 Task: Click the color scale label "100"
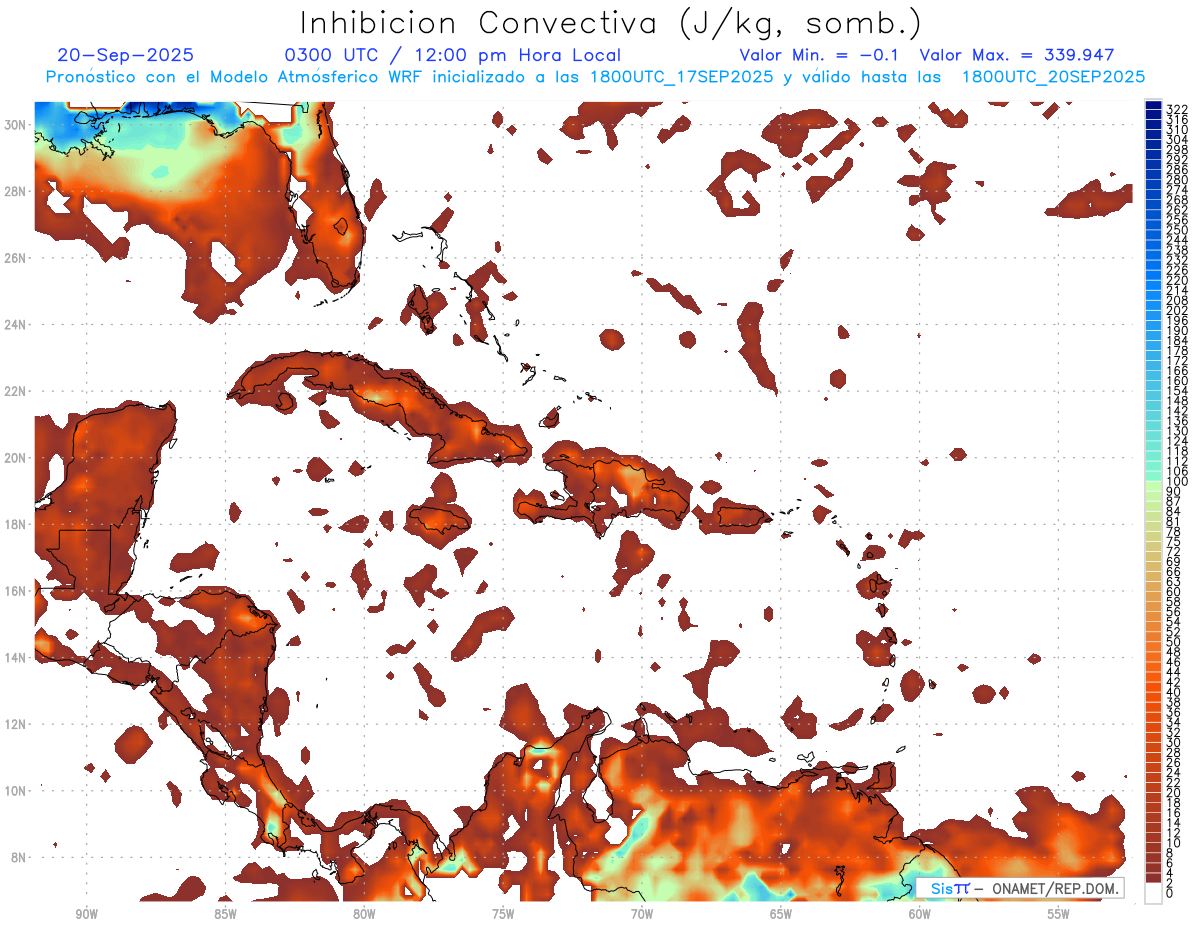(1176, 482)
